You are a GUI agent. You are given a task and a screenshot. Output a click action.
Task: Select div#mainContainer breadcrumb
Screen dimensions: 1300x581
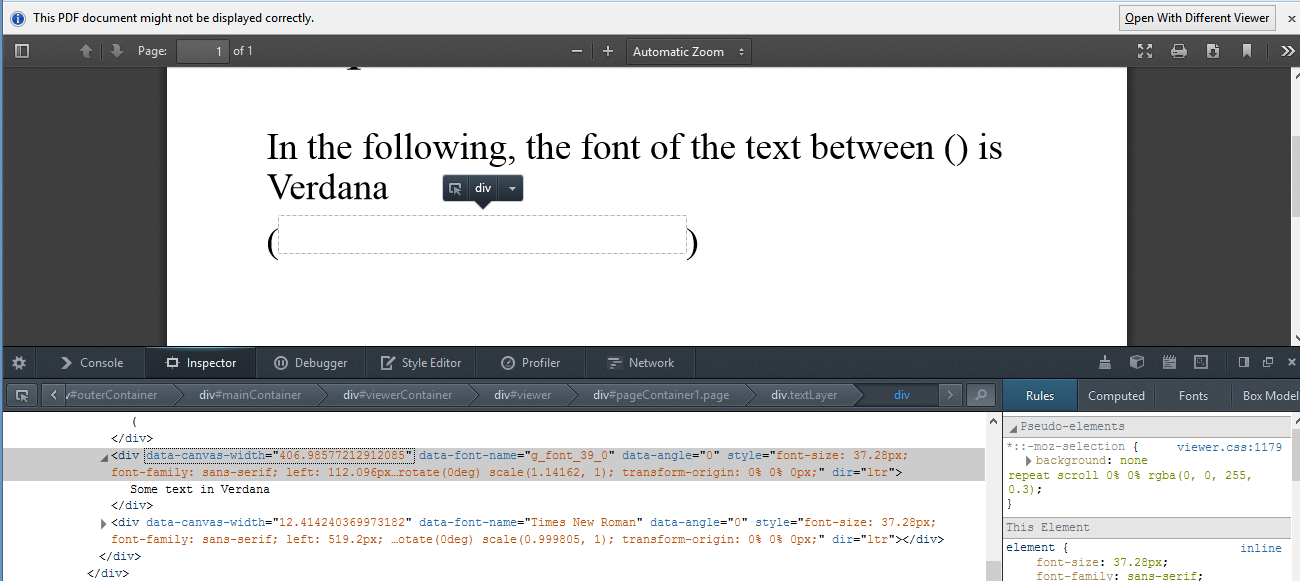250,395
